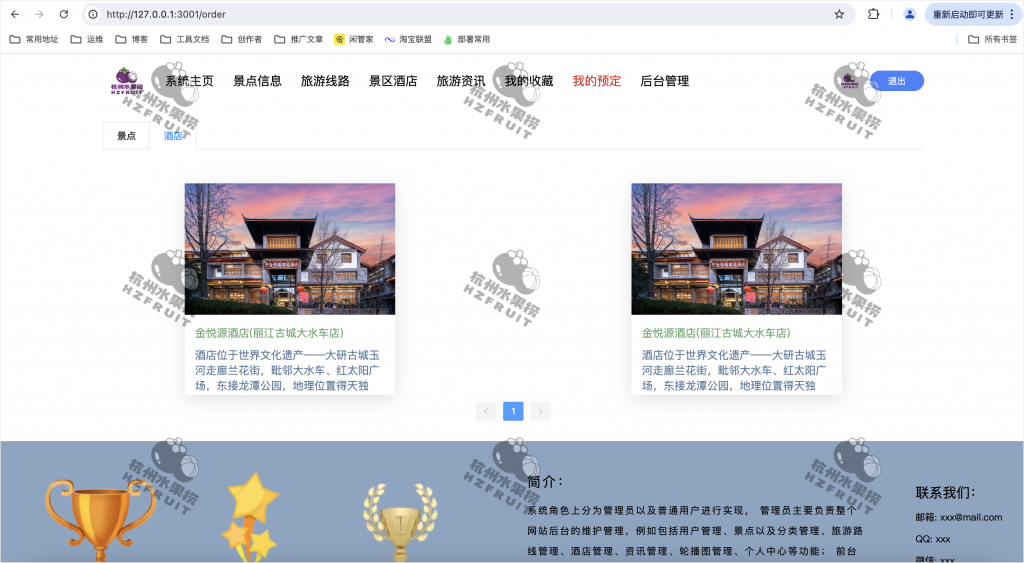Open the 创作者 bookmarks folder
This screenshot has height=563, width=1024.
pos(242,39)
